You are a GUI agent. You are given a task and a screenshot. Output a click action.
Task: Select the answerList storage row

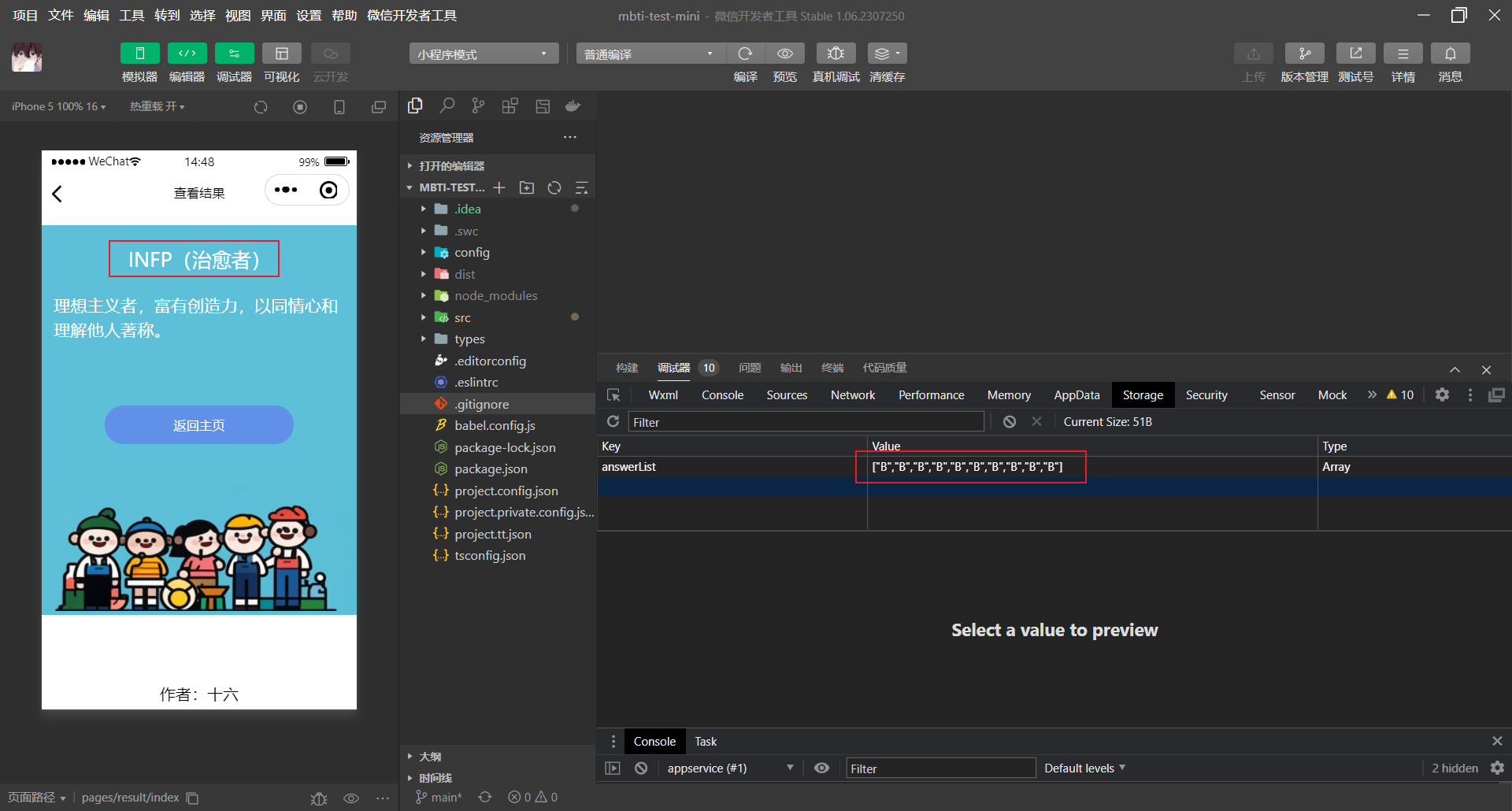coord(1054,467)
